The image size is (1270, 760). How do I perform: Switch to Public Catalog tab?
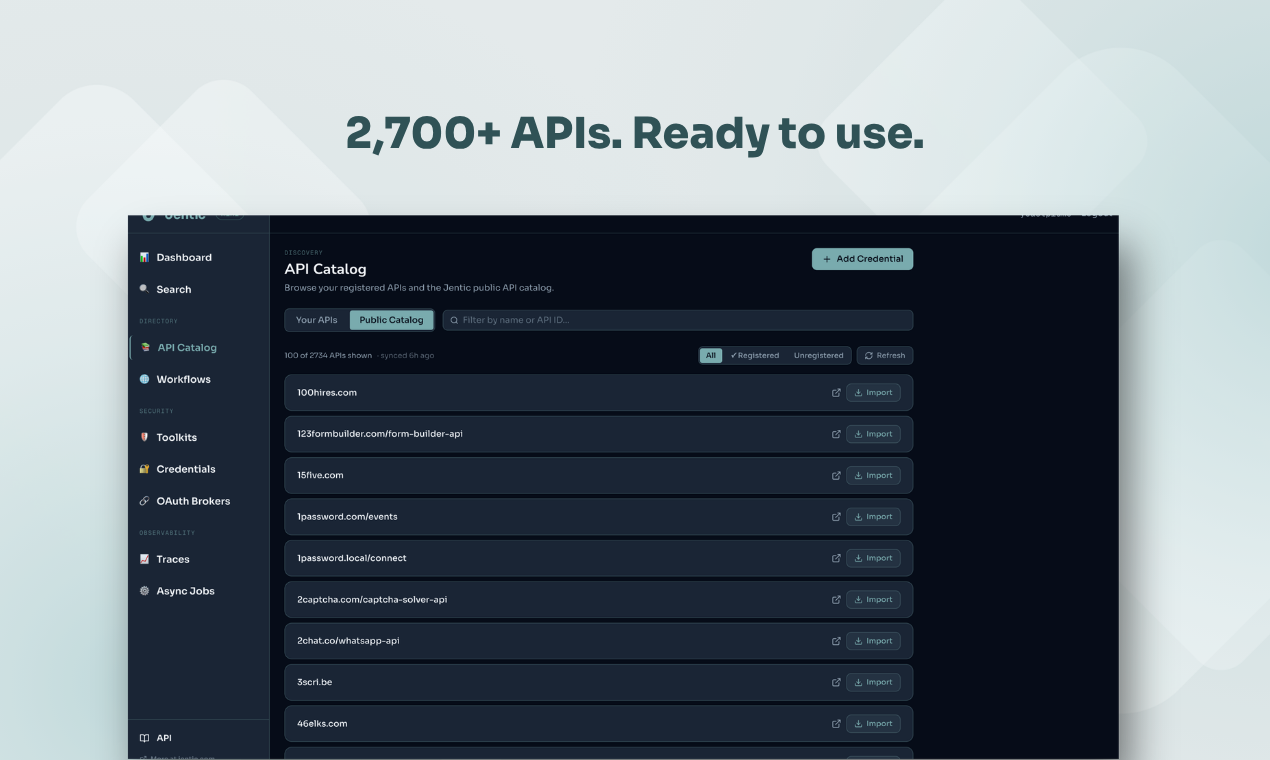click(x=391, y=320)
